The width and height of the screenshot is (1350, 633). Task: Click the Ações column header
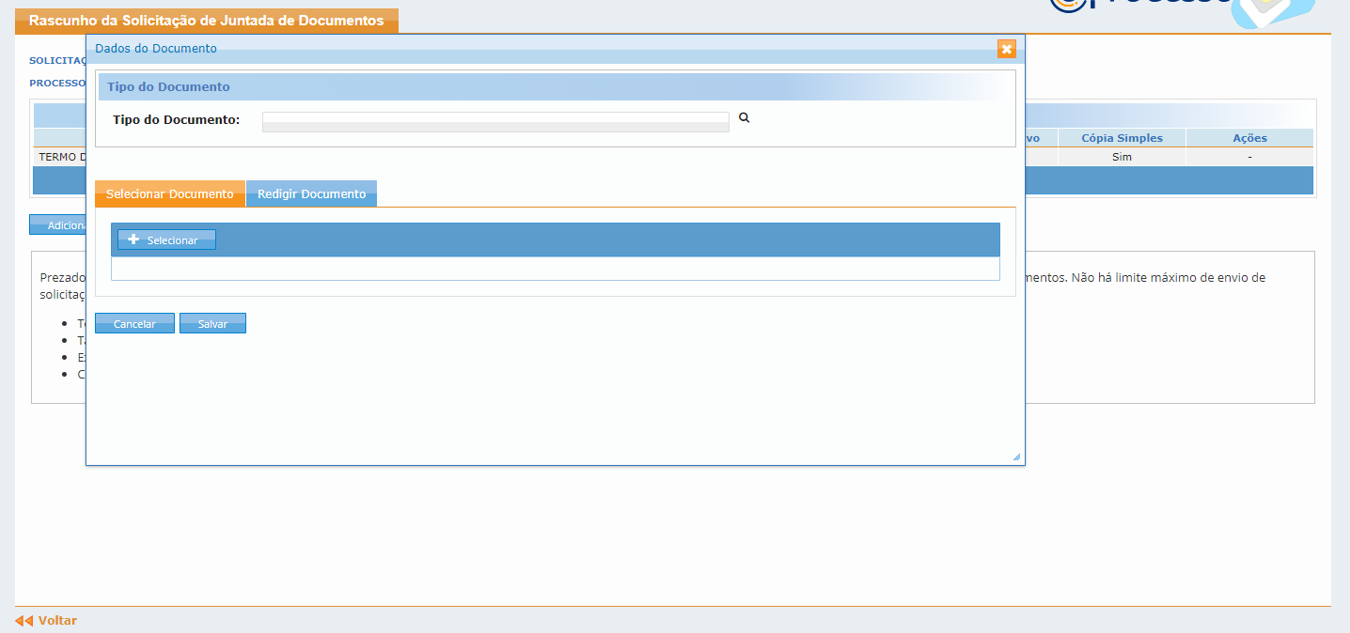click(x=1250, y=138)
